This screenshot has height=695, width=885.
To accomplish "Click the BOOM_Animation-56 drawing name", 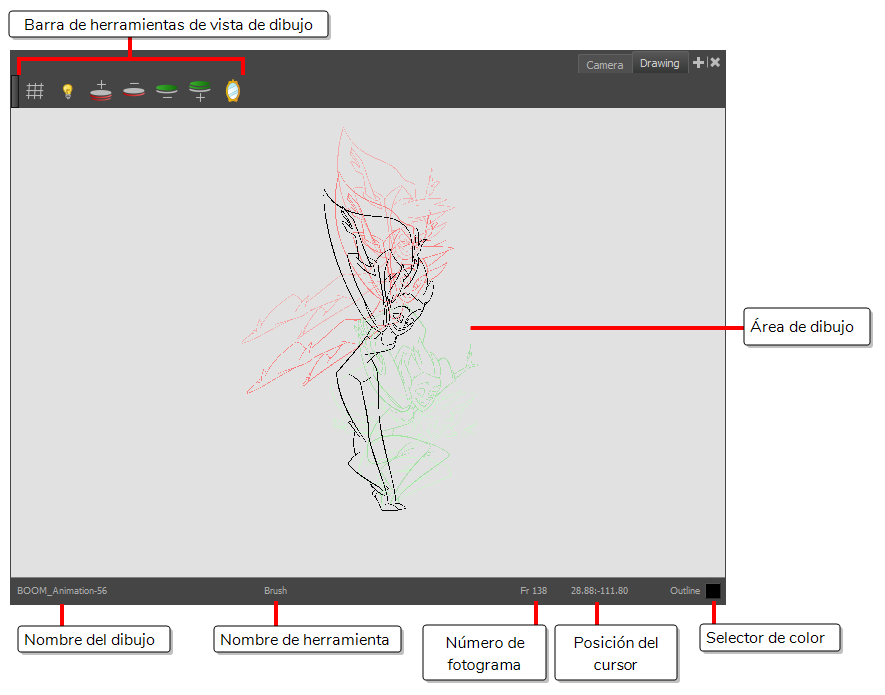I will pyautogui.click(x=62, y=591).
